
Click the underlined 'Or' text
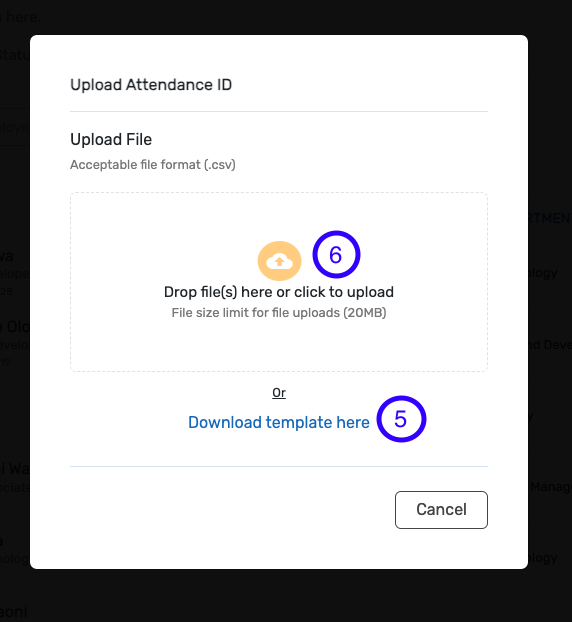(x=279, y=393)
